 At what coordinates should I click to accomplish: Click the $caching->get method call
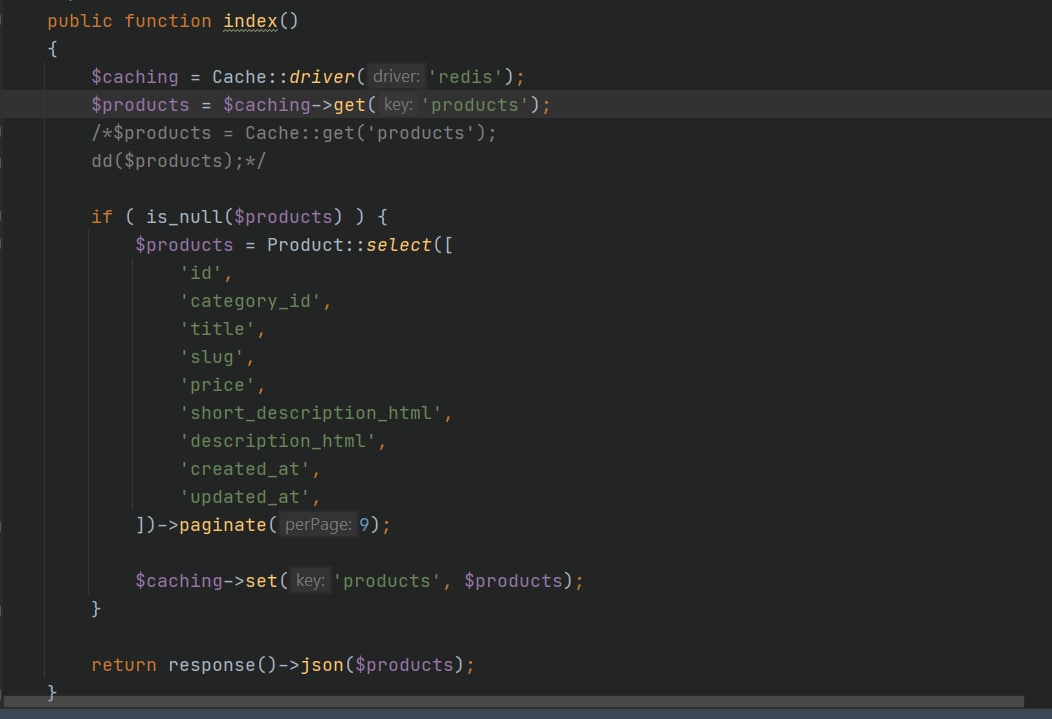(x=295, y=105)
